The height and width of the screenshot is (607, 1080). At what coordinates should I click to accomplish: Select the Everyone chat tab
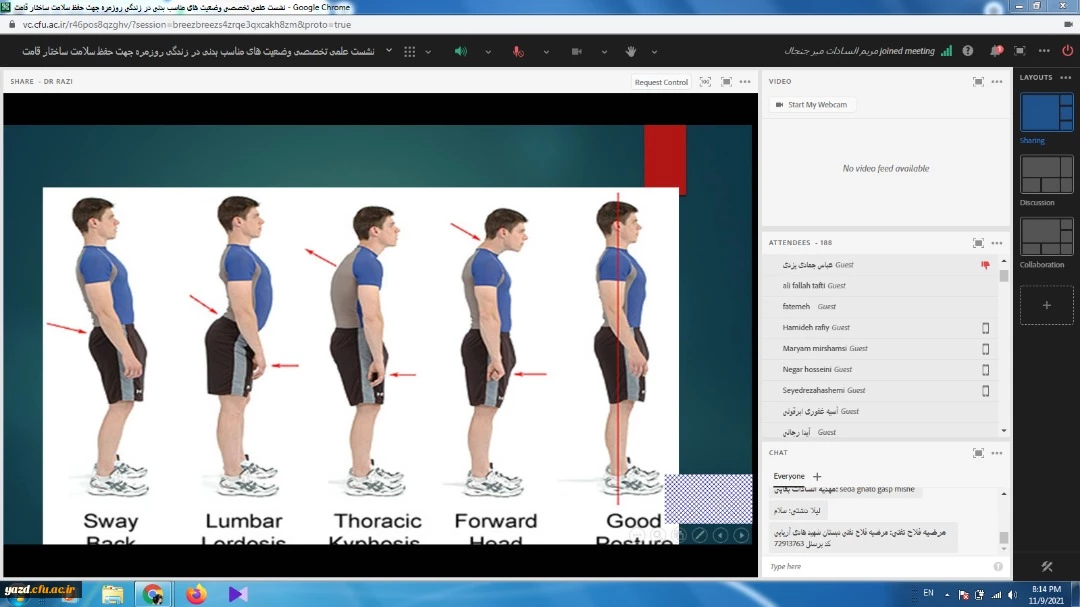pyautogui.click(x=788, y=476)
